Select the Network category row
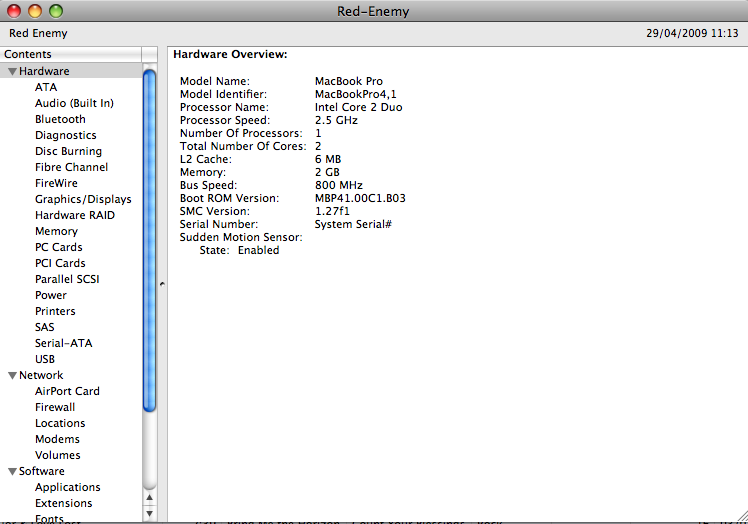 [71, 376]
